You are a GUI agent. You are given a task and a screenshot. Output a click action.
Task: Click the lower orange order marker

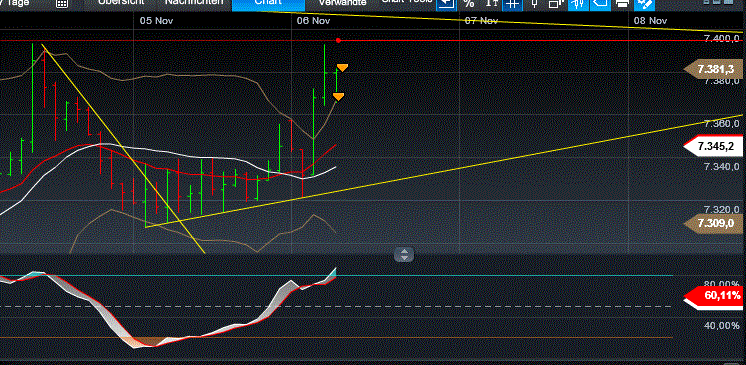click(x=338, y=97)
